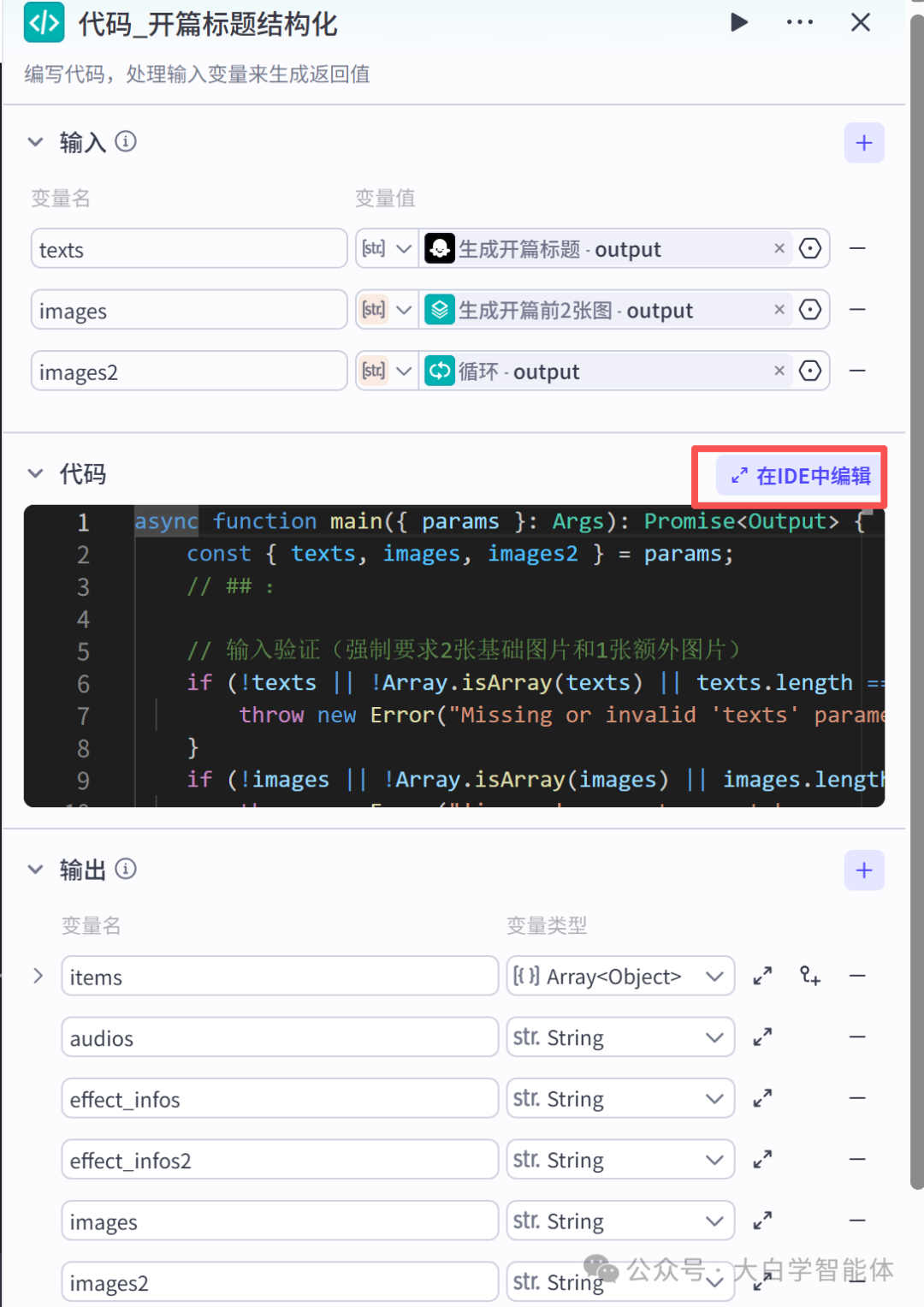Remove the images2 input row
The height and width of the screenshot is (1307, 924).
coord(857,371)
